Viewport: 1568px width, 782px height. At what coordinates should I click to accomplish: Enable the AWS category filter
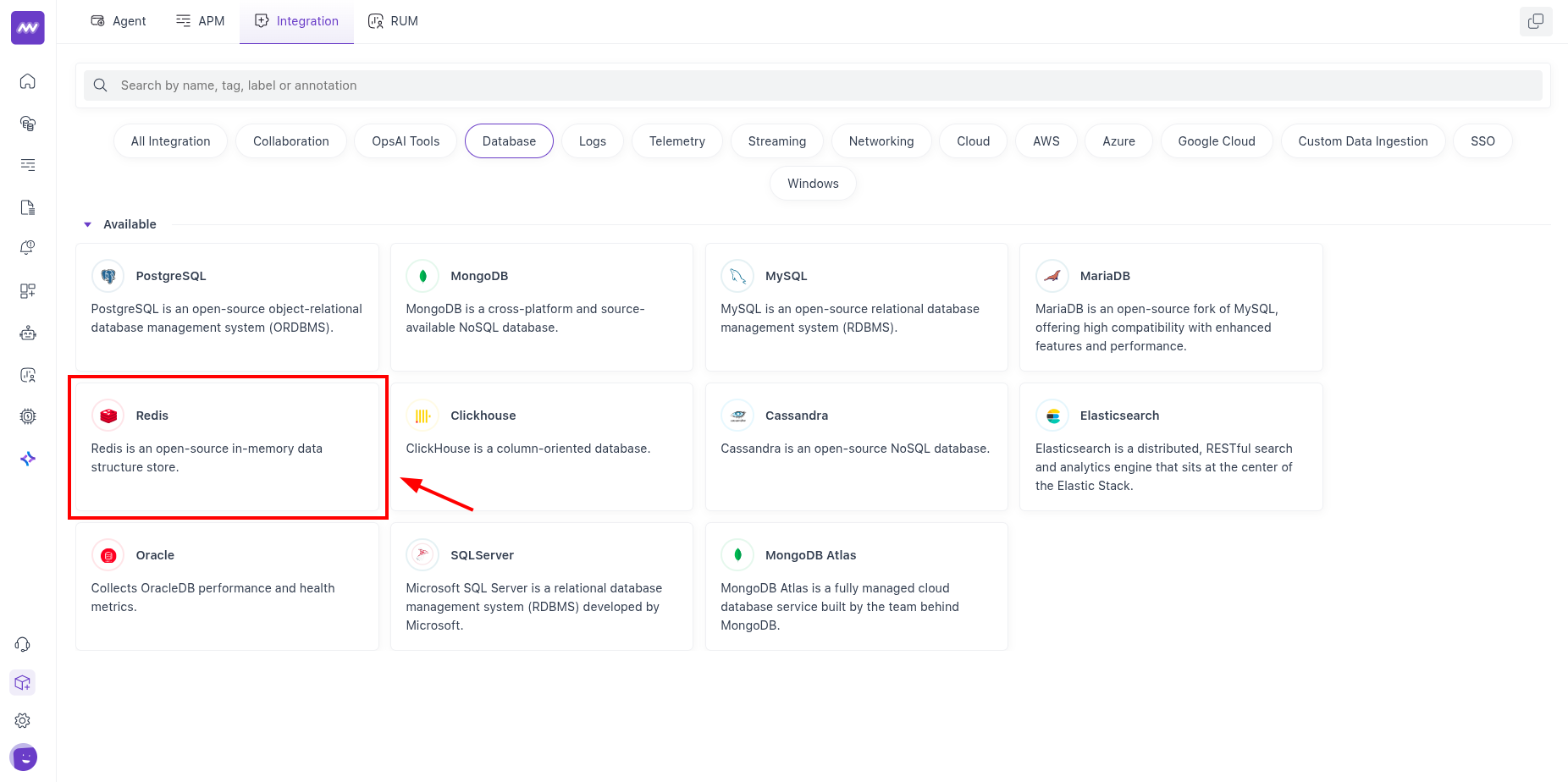click(1046, 140)
